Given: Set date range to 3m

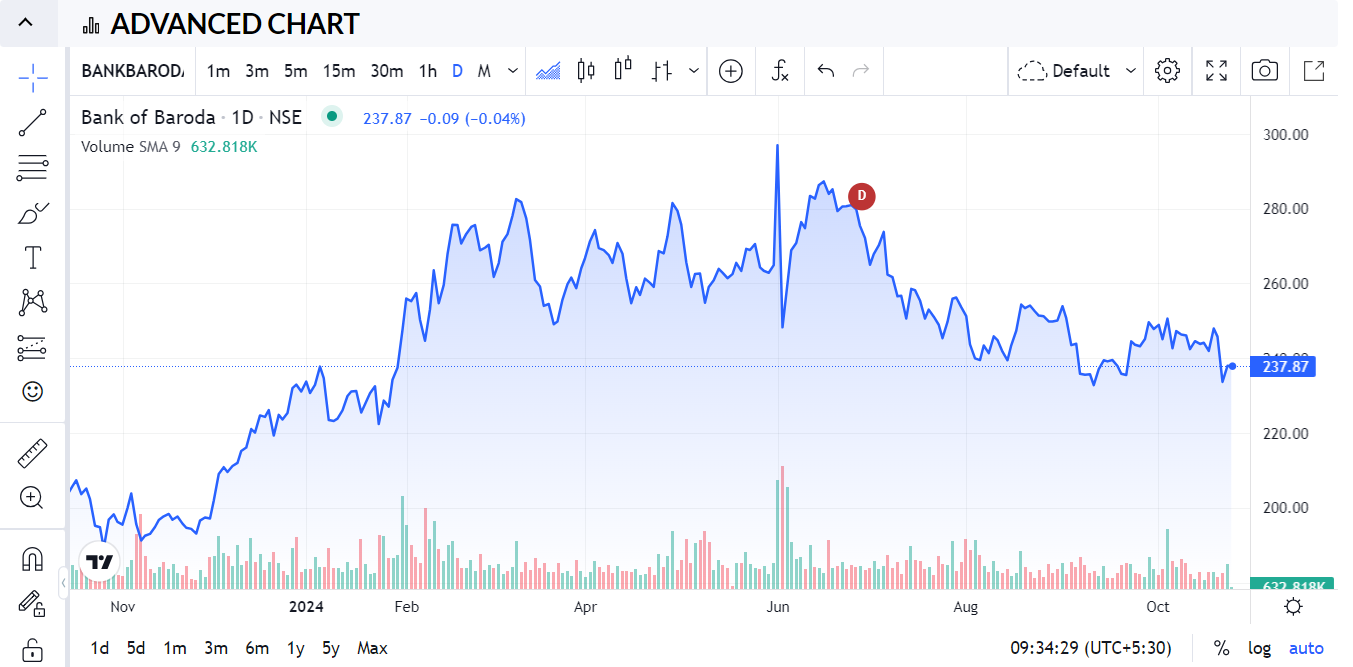Looking at the screenshot, I should tap(216, 648).
